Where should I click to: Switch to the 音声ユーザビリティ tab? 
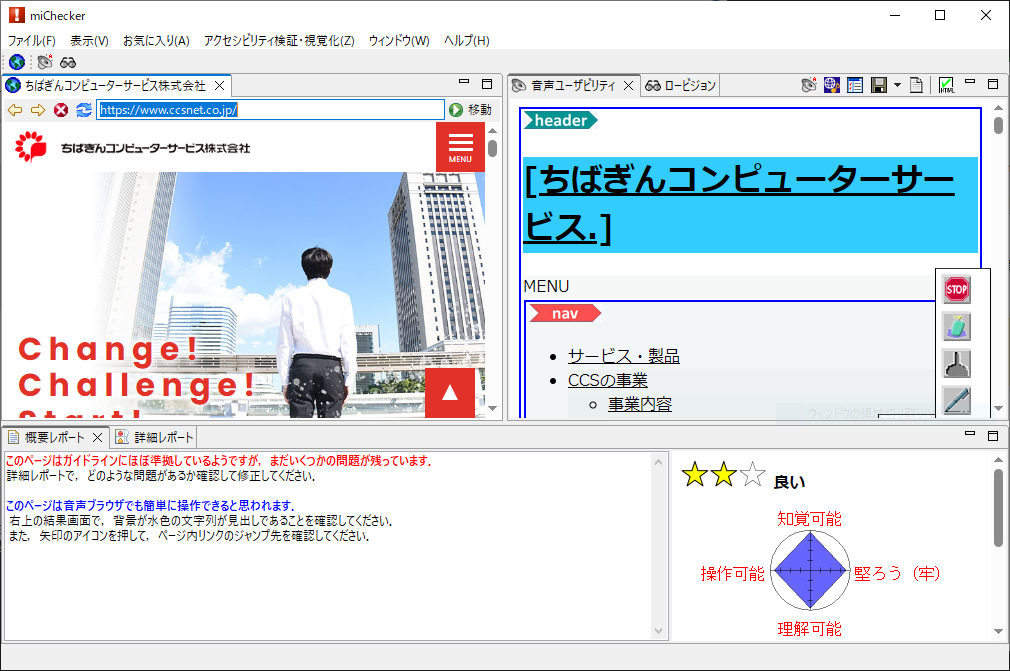pyautogui.click(x=572, y=86)
